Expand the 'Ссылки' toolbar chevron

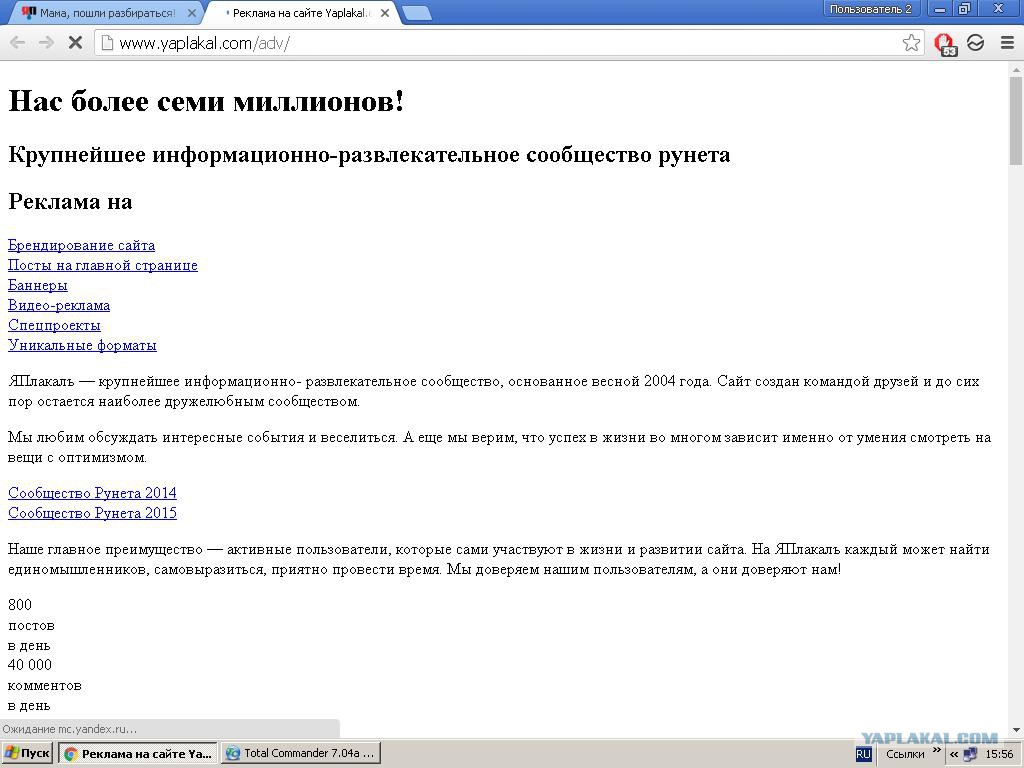coord(936,750)
